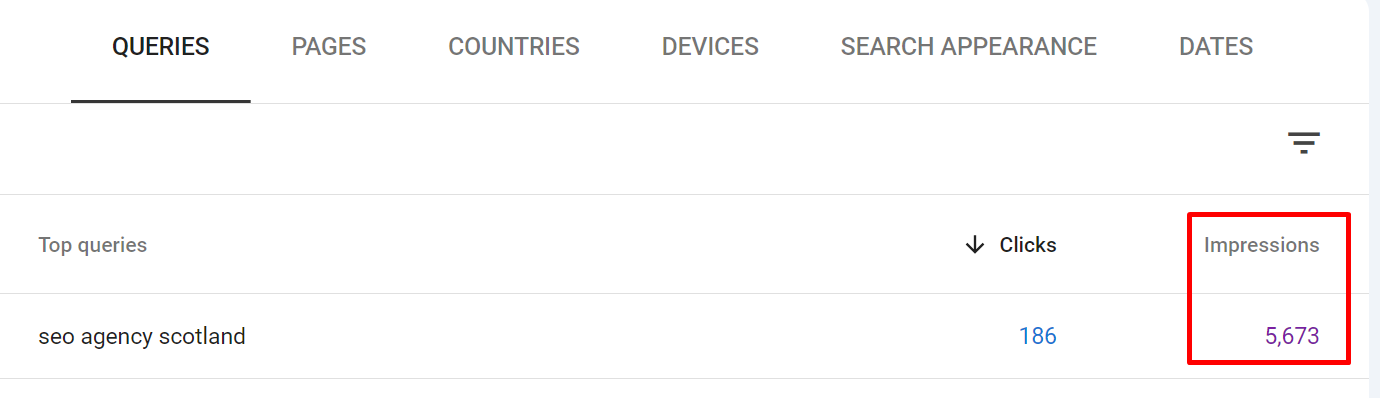Viewport: 1380px width, 398px height.
Task: Click the 186 clicks value
Action: (x=1038, y=336)
